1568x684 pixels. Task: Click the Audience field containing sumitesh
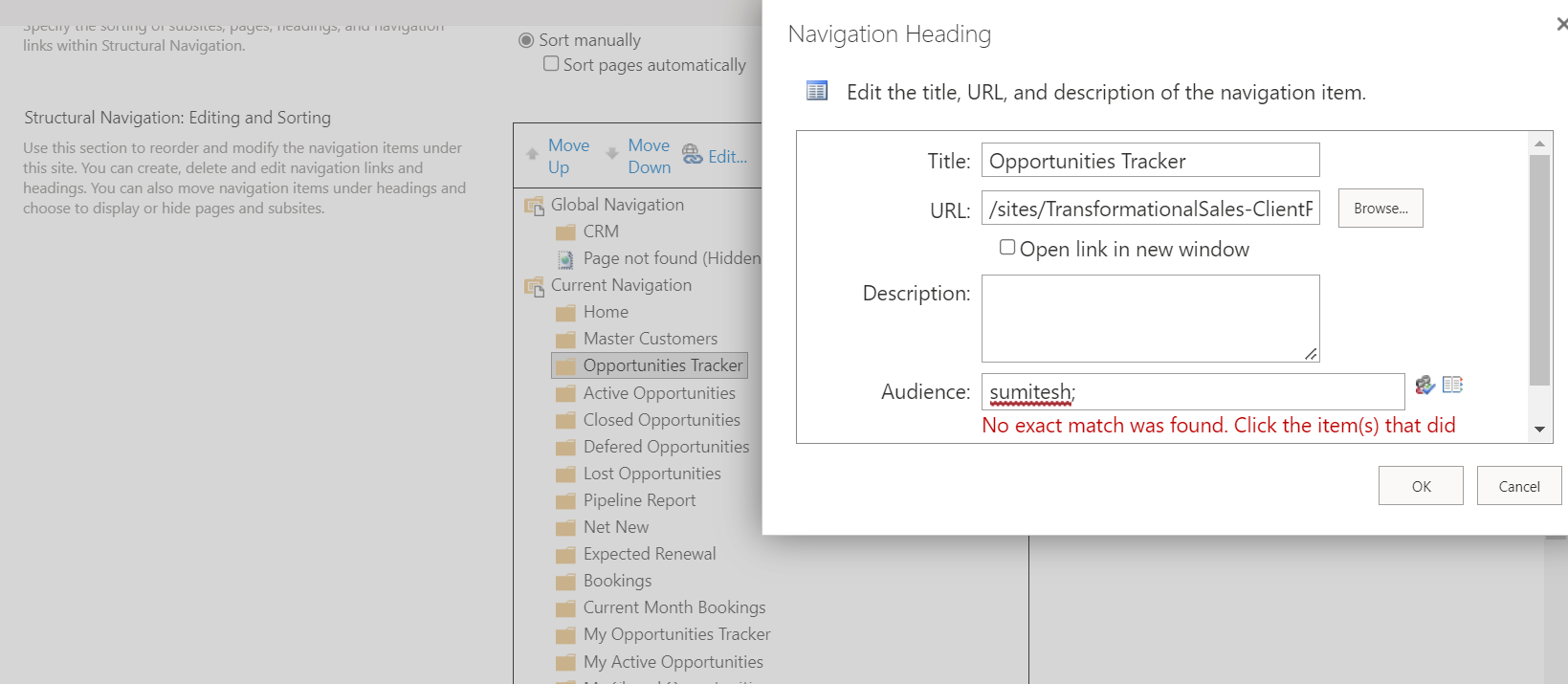(1193, 391)
